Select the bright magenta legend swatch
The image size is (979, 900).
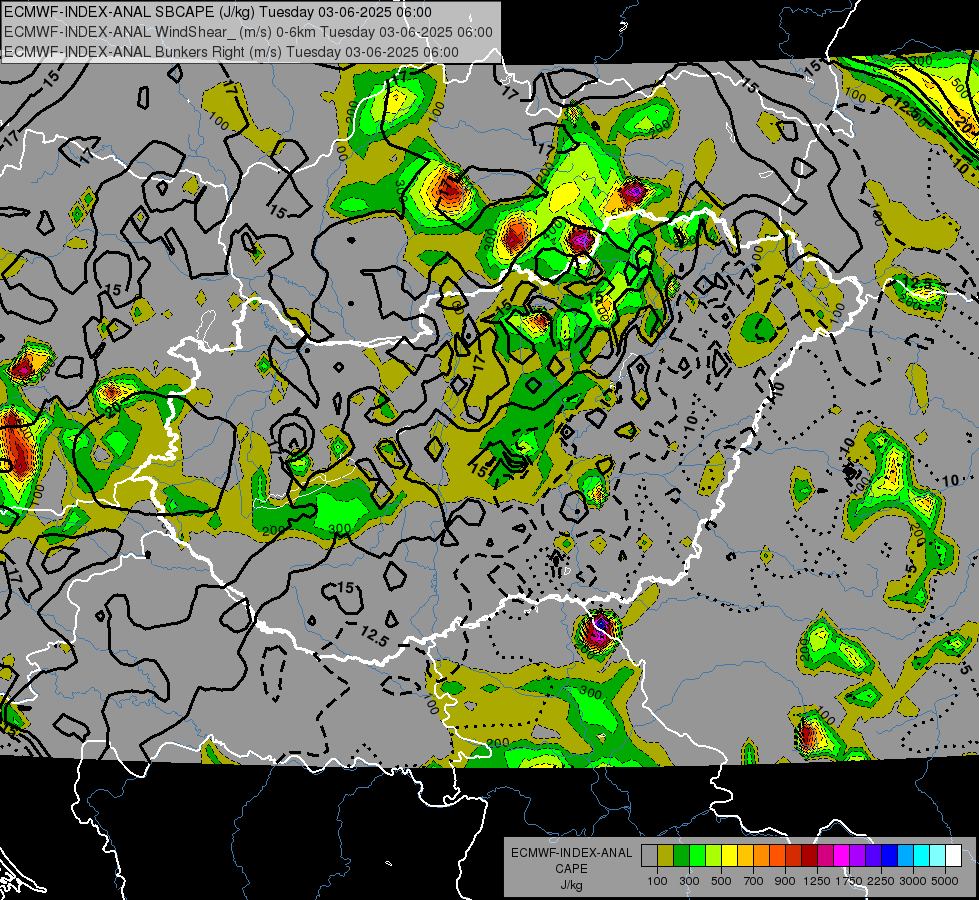pos(842,855)
